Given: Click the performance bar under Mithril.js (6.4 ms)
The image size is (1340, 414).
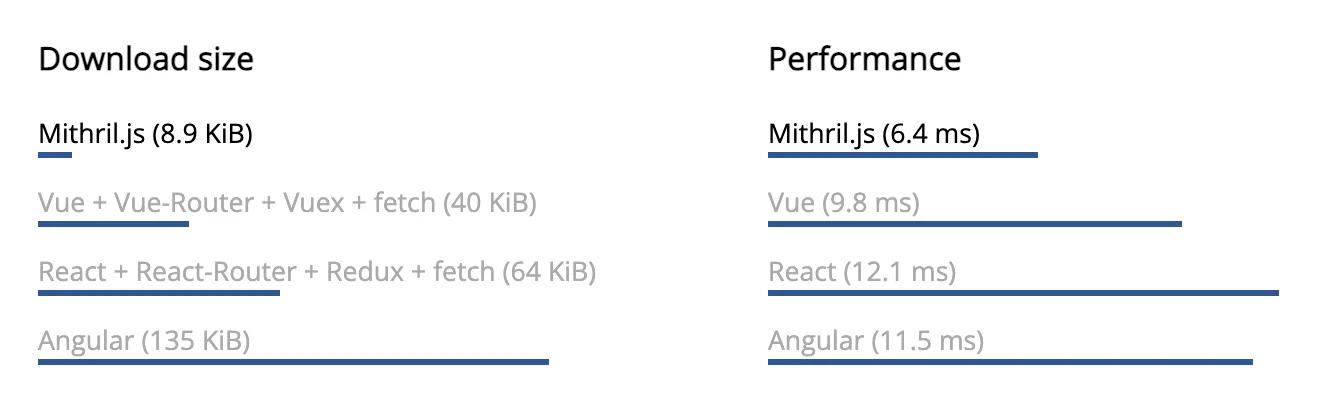Looking at the screenshot, I should coord(903,155).
